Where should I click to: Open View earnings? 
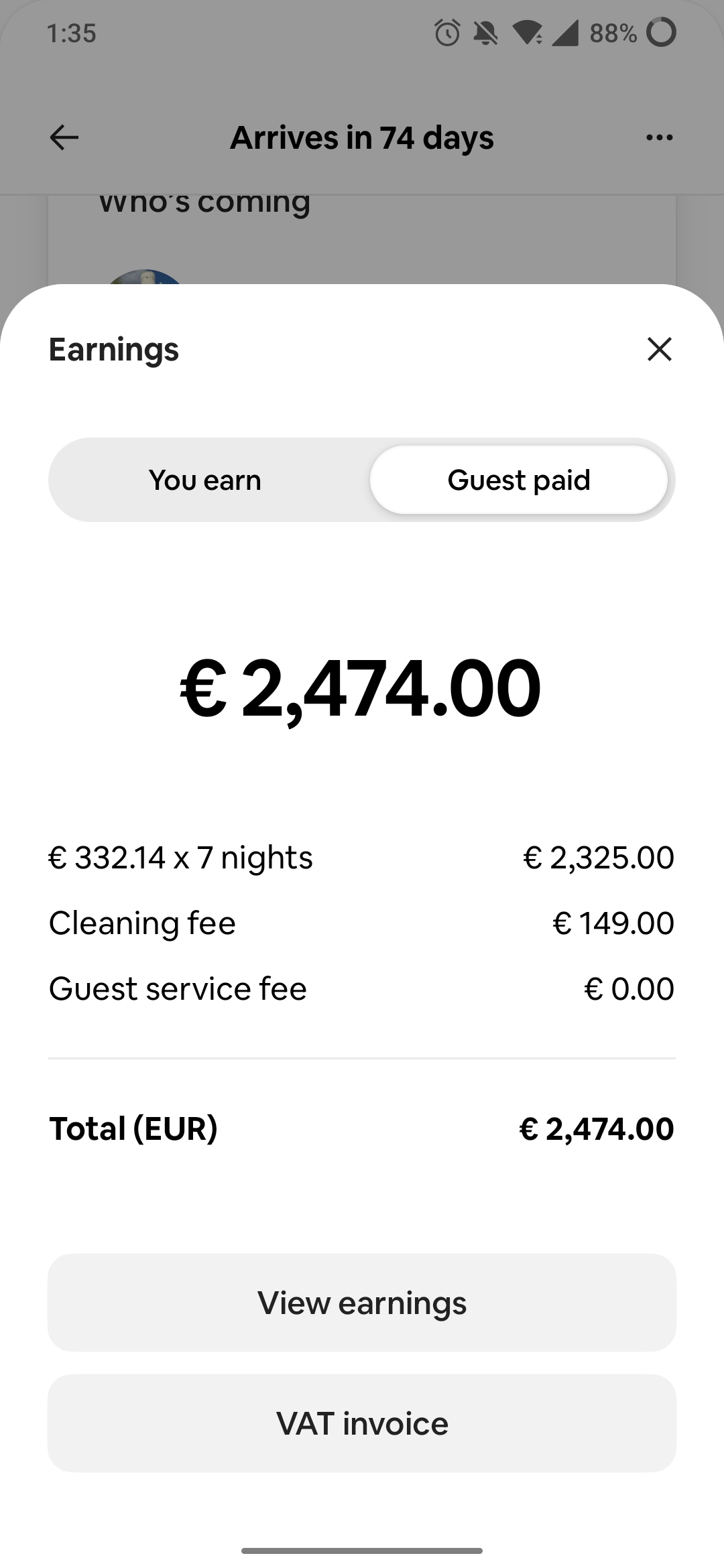click(362, 1303)
